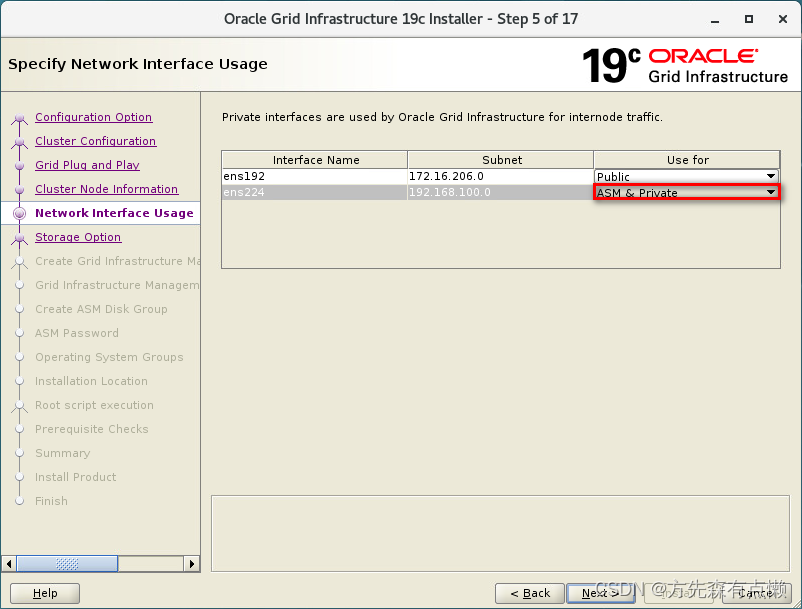Click the disabled Operating System Groups step
Viewport: 802px width, 609px height.
(109, 357)
